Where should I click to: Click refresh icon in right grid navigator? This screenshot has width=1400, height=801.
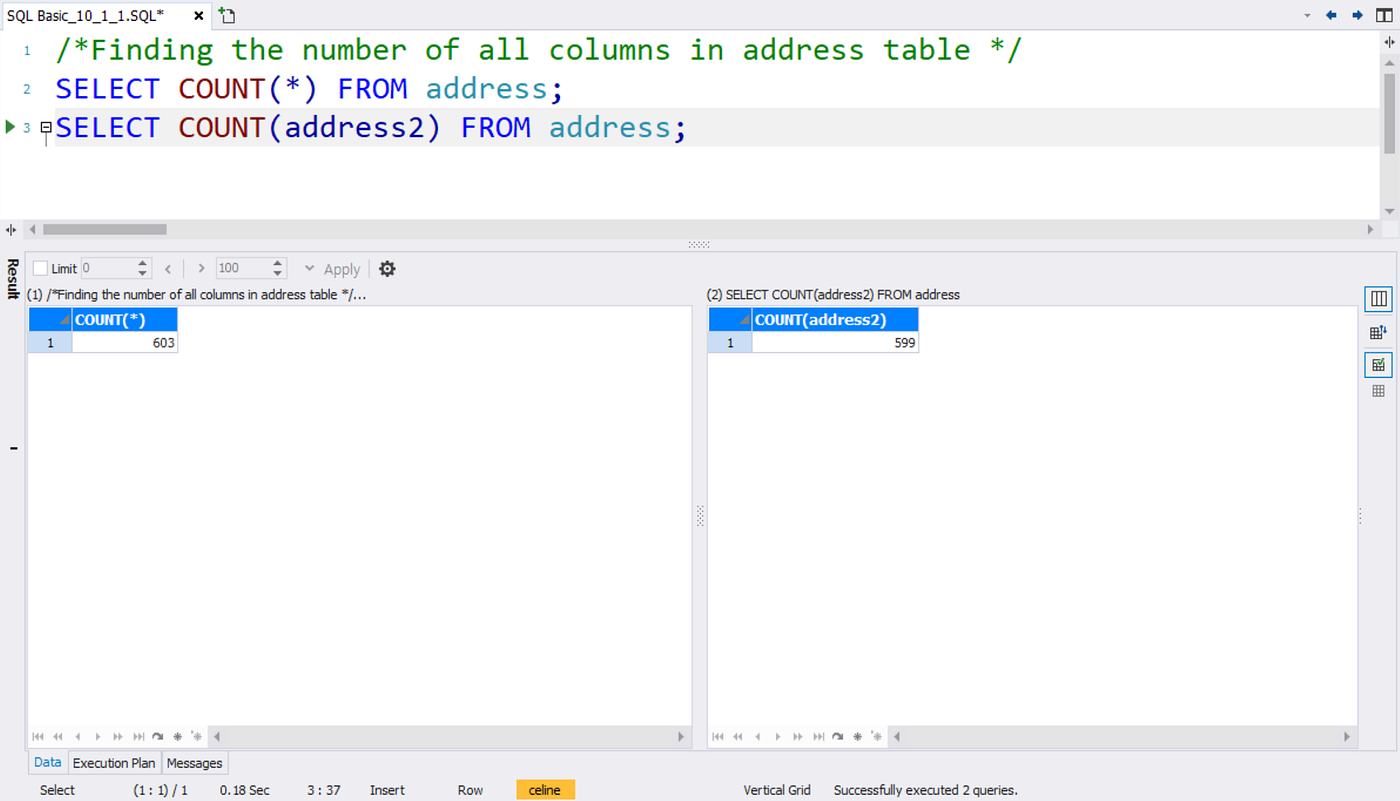click(x=837, y=737)
